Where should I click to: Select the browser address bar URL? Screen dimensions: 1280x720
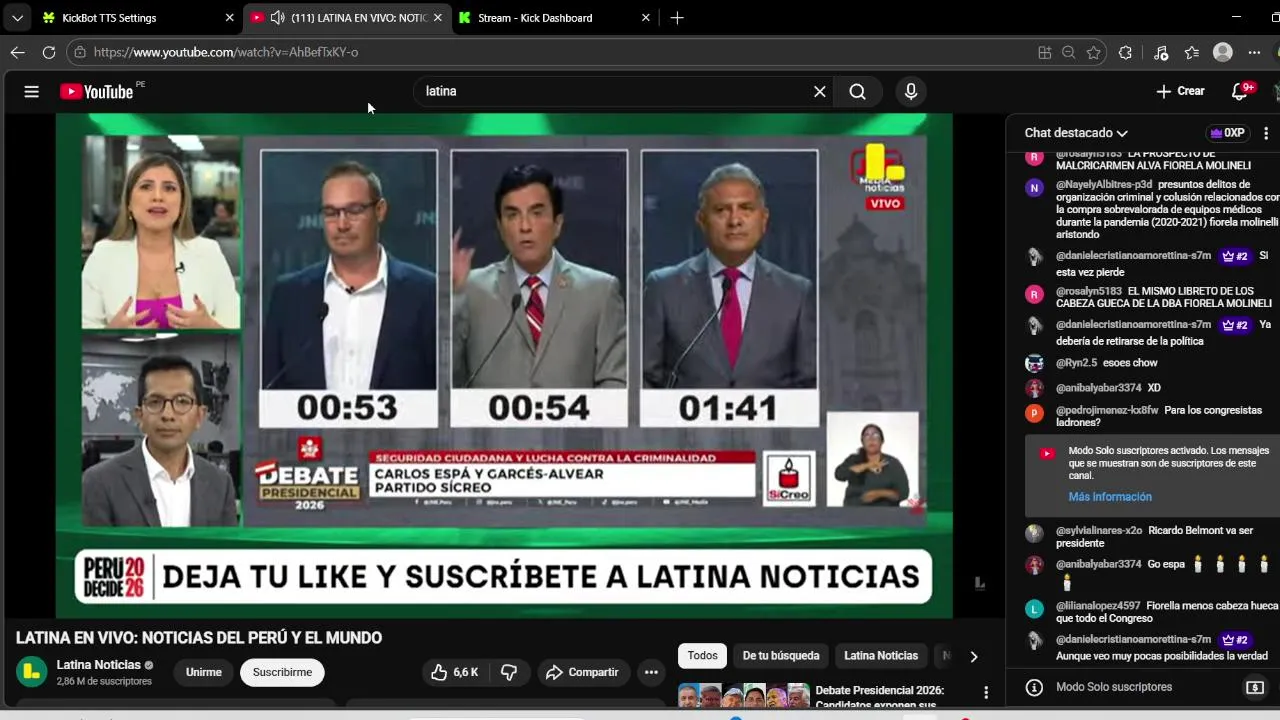tap(226, 52)
